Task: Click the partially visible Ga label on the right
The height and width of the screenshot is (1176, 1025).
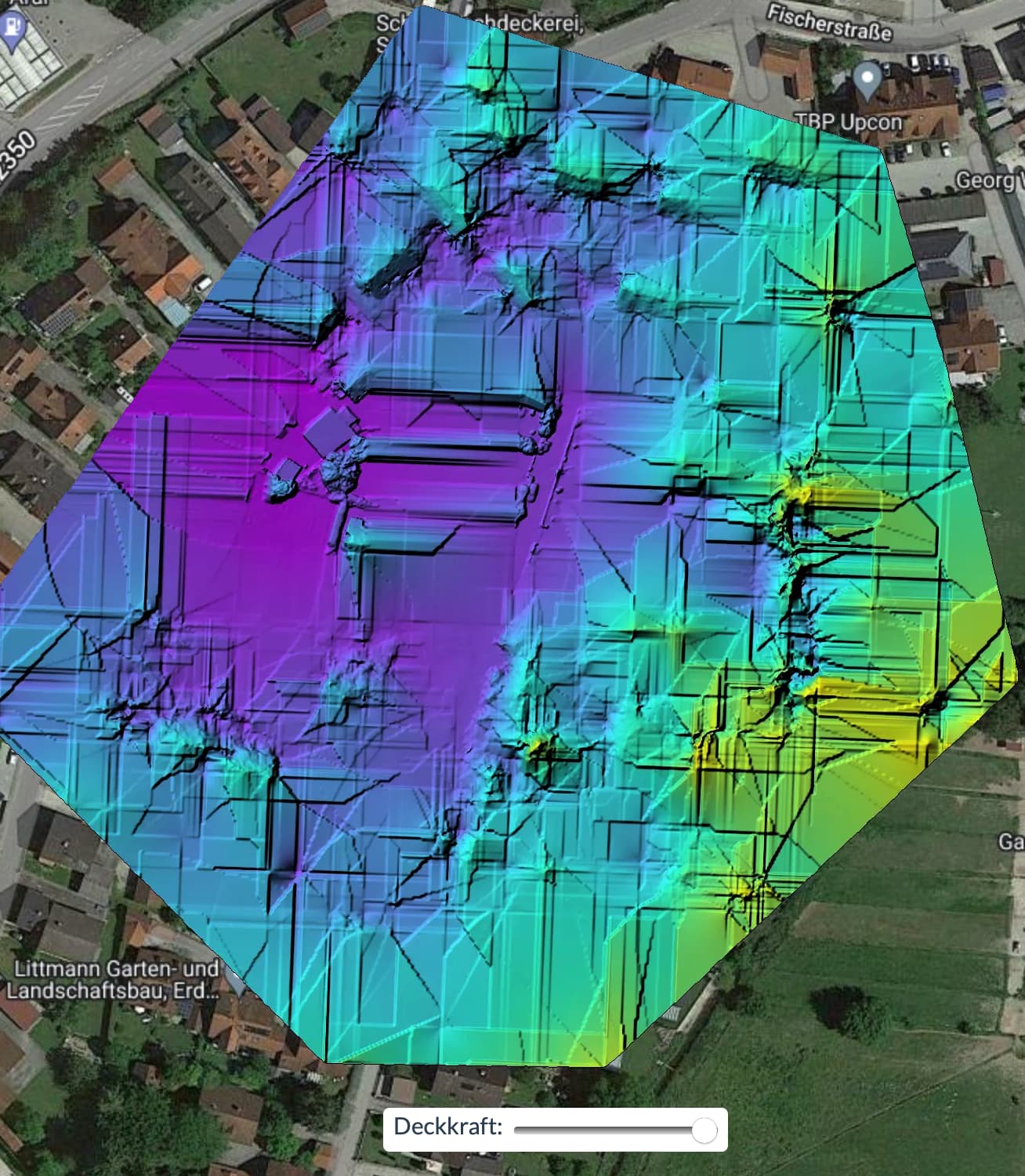Action: (1014, 840)
